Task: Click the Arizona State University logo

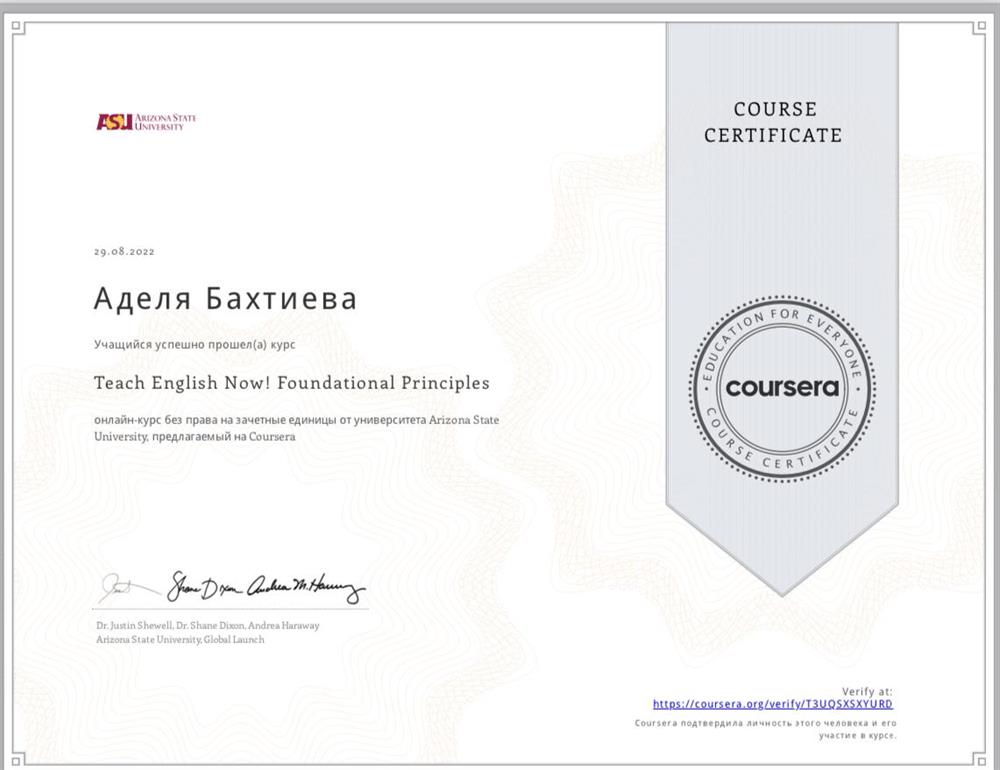Action: [146, 122]
